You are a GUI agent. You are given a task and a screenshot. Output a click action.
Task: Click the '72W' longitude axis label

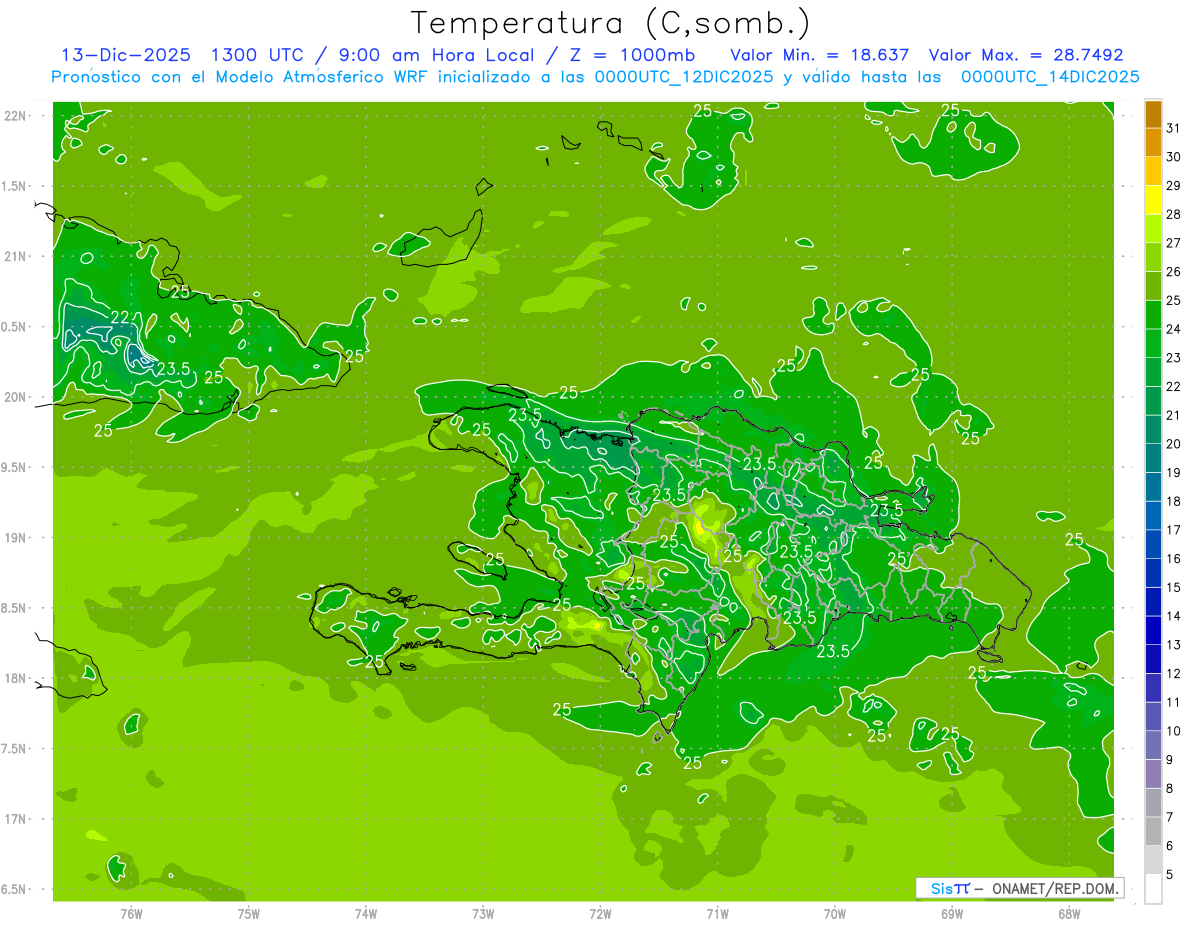click(600, 914)
